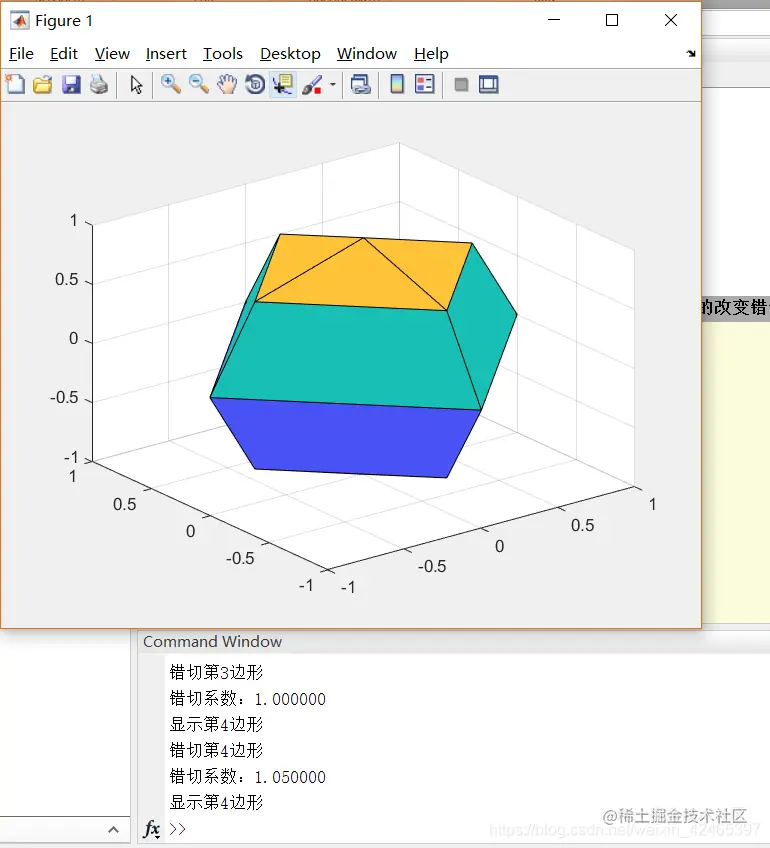Print the figure using the printer icon

tap(99, 84)
